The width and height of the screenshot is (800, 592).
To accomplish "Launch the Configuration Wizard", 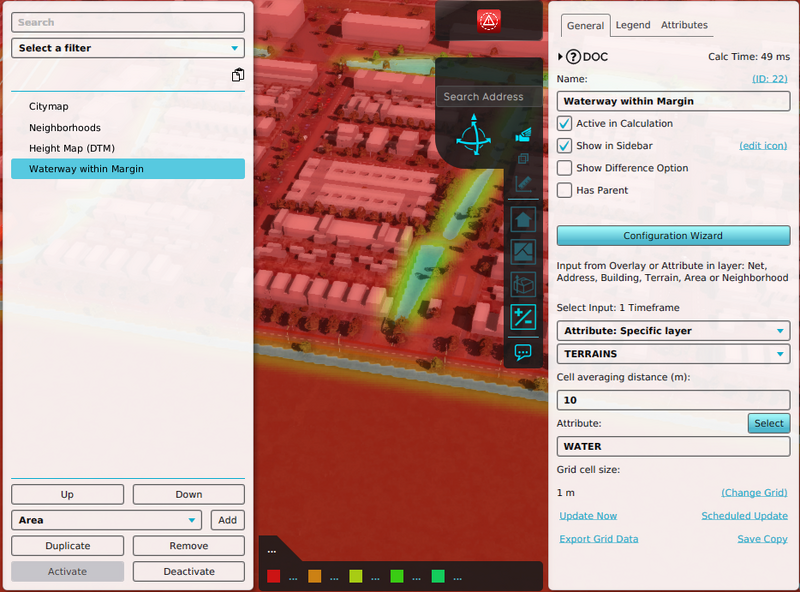I will (672, 236).
